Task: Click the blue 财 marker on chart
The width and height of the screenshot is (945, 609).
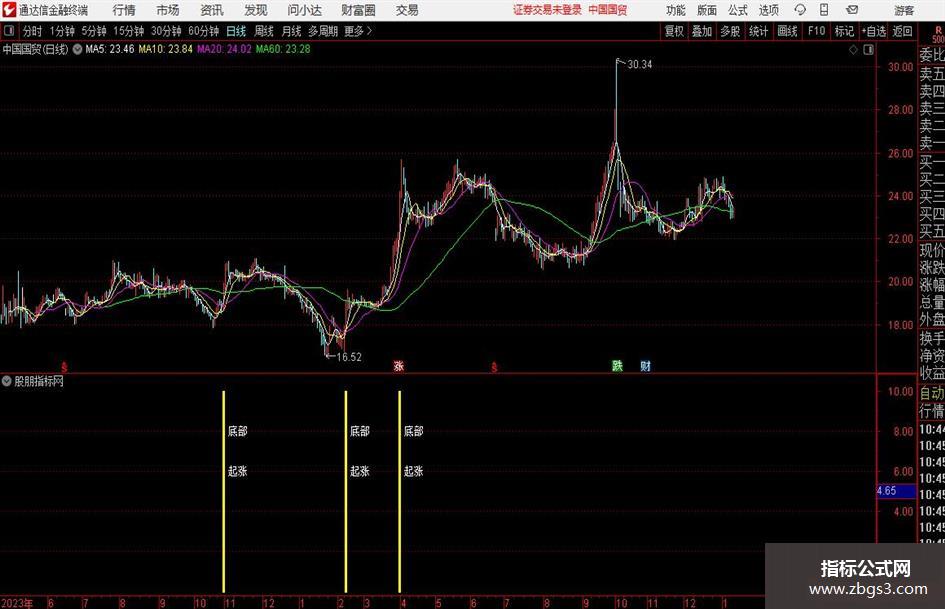Action: tap(645, 365)
